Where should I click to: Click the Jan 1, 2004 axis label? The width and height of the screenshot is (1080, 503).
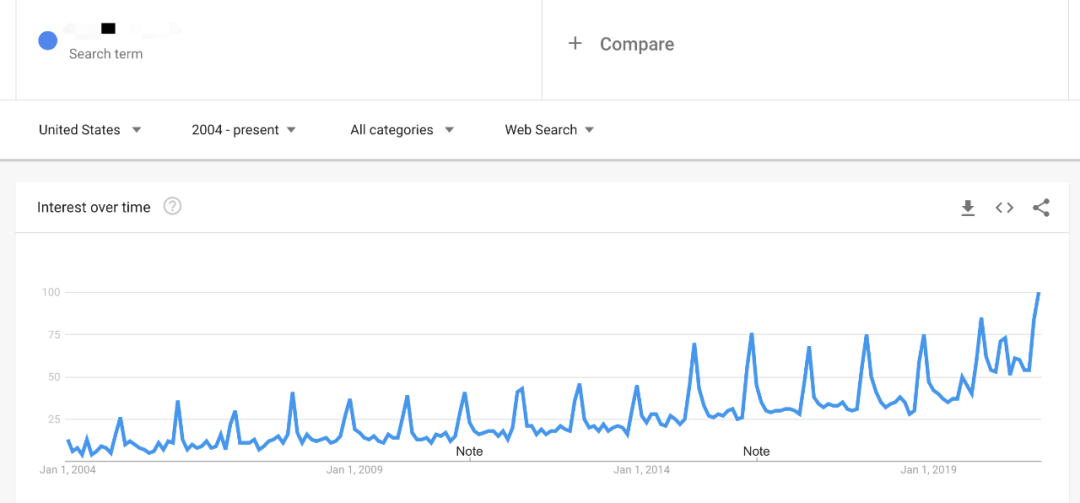[68, 469]
